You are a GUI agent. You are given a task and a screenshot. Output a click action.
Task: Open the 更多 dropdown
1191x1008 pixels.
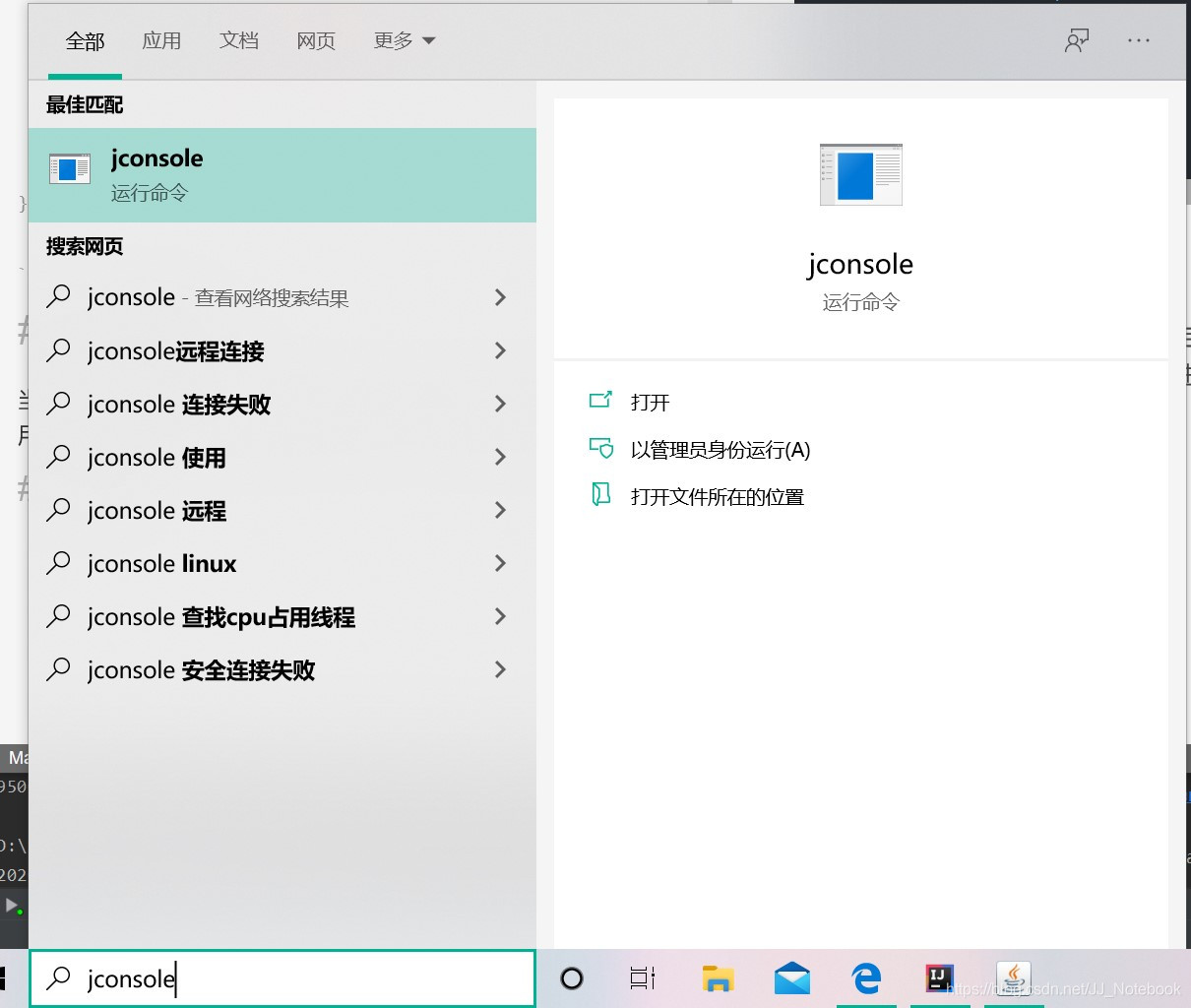pyautogui.click(x=405, y=41)
